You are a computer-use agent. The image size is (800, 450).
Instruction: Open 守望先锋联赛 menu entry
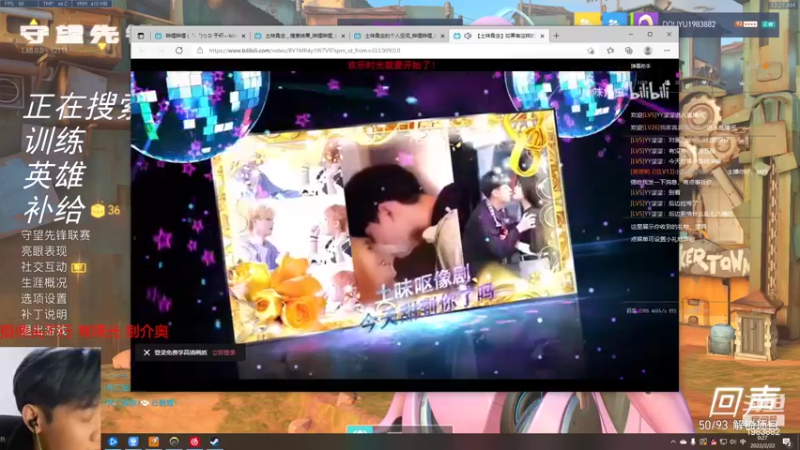click(56, 235)
